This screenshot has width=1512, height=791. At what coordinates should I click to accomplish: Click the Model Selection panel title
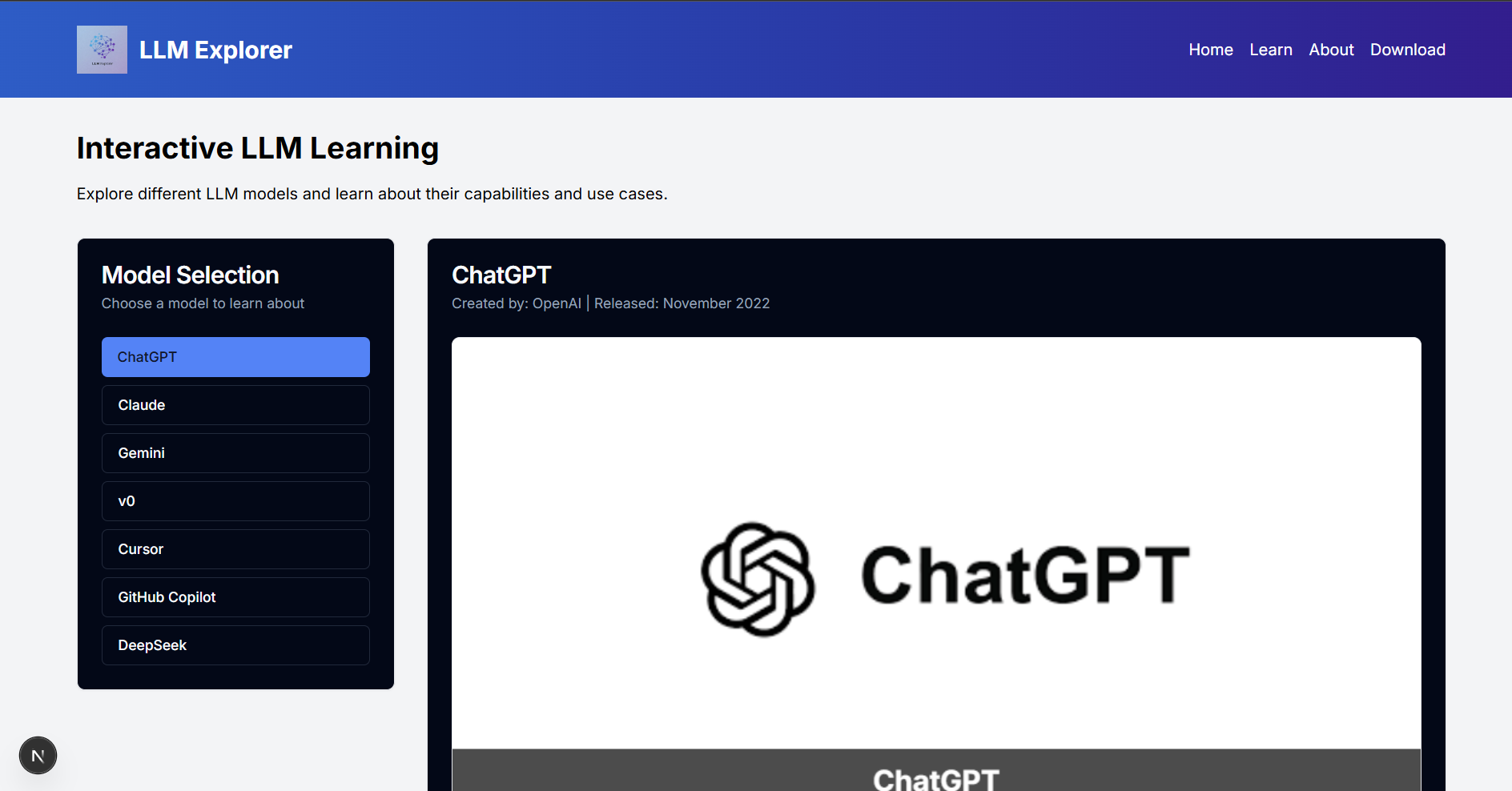click(191, 275)
